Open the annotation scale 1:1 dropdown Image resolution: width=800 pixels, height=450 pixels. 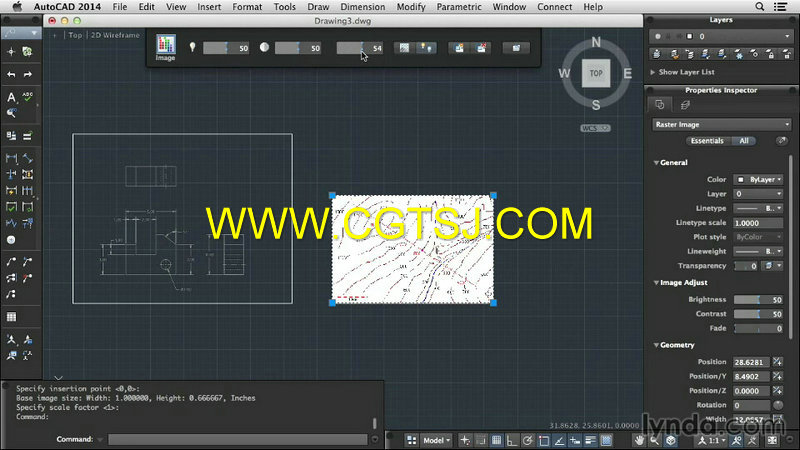(712, 440)
